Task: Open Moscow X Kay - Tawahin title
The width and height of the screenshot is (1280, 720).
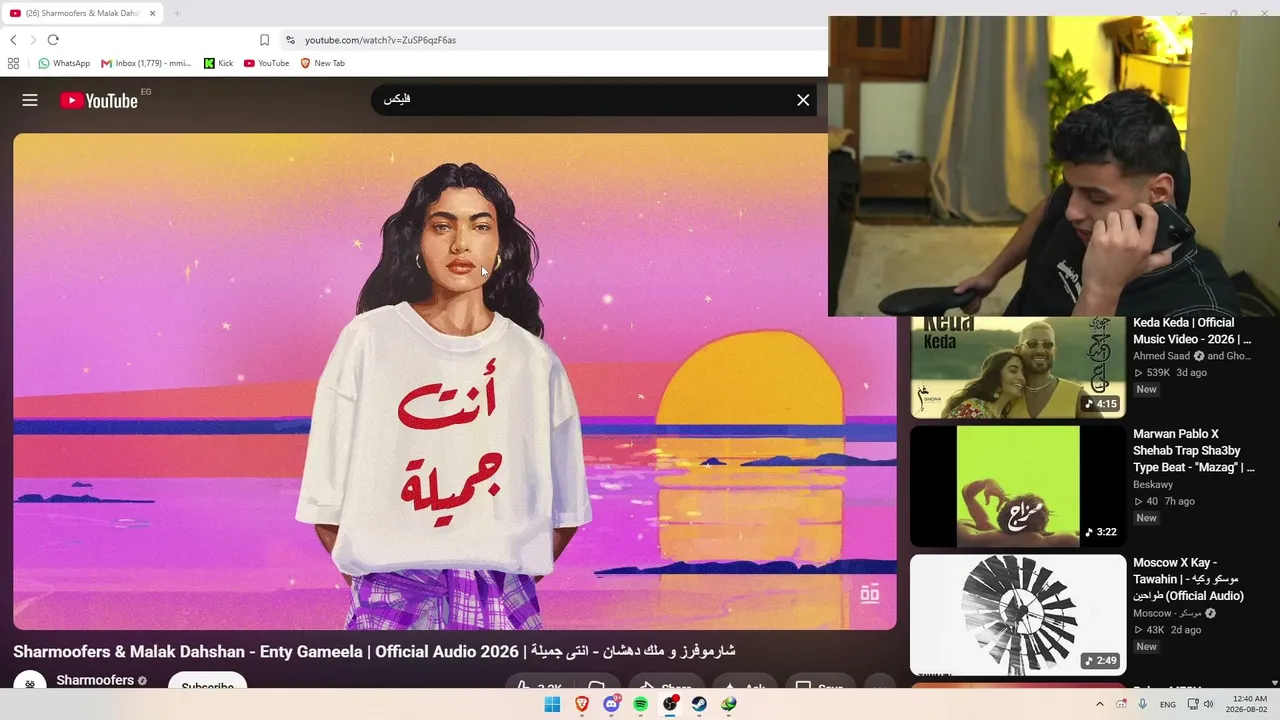Action: click(1190, 579)
